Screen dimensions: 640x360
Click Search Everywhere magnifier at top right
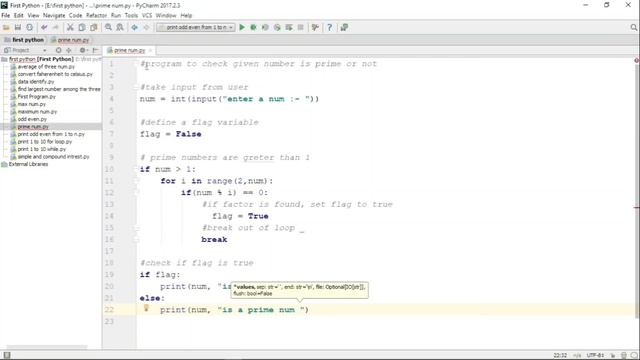(633, 27)
